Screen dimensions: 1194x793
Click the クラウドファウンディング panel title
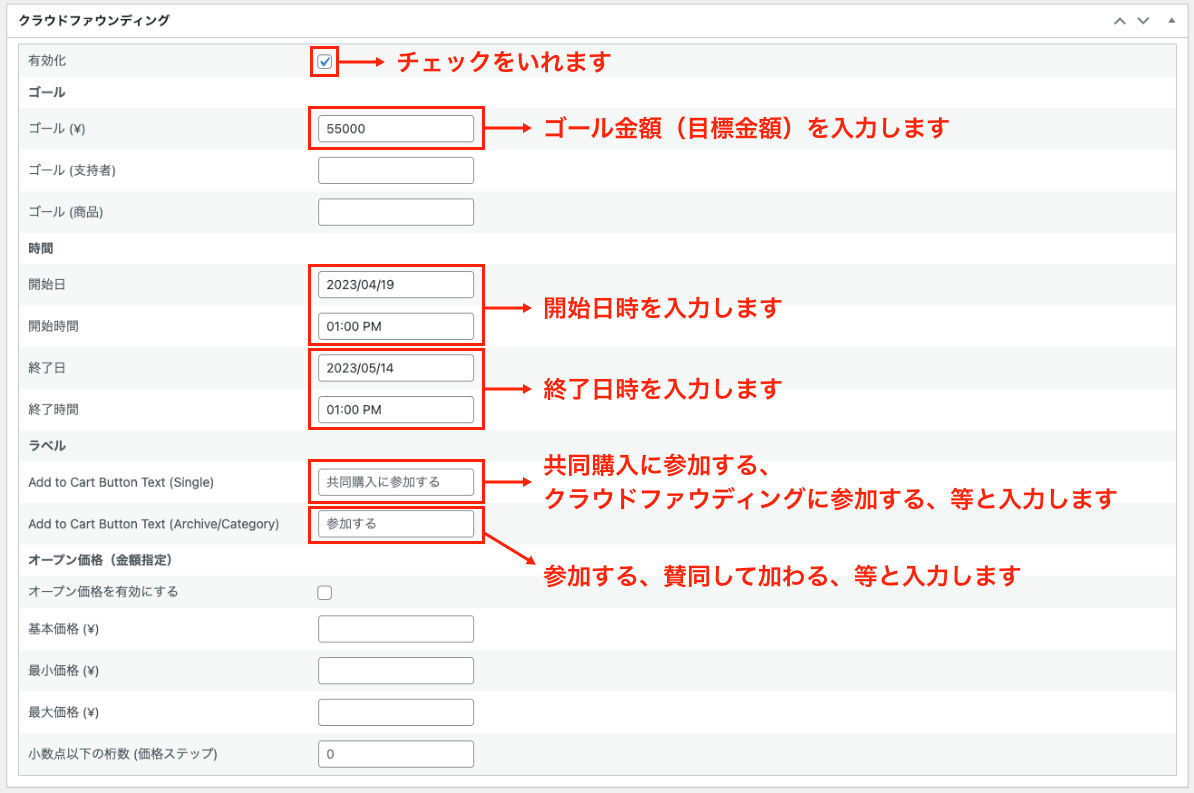[x=94, y=20]
